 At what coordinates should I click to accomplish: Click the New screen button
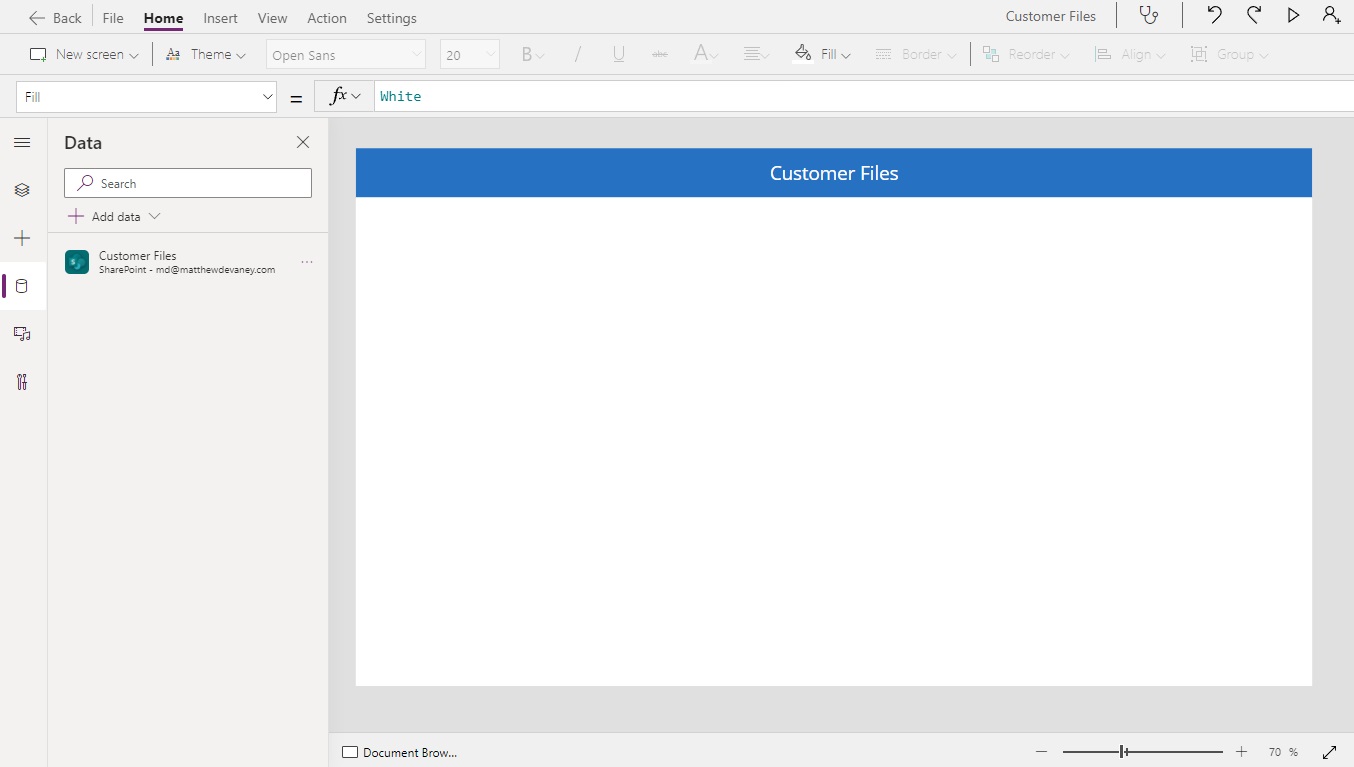(x=83, y=54)
